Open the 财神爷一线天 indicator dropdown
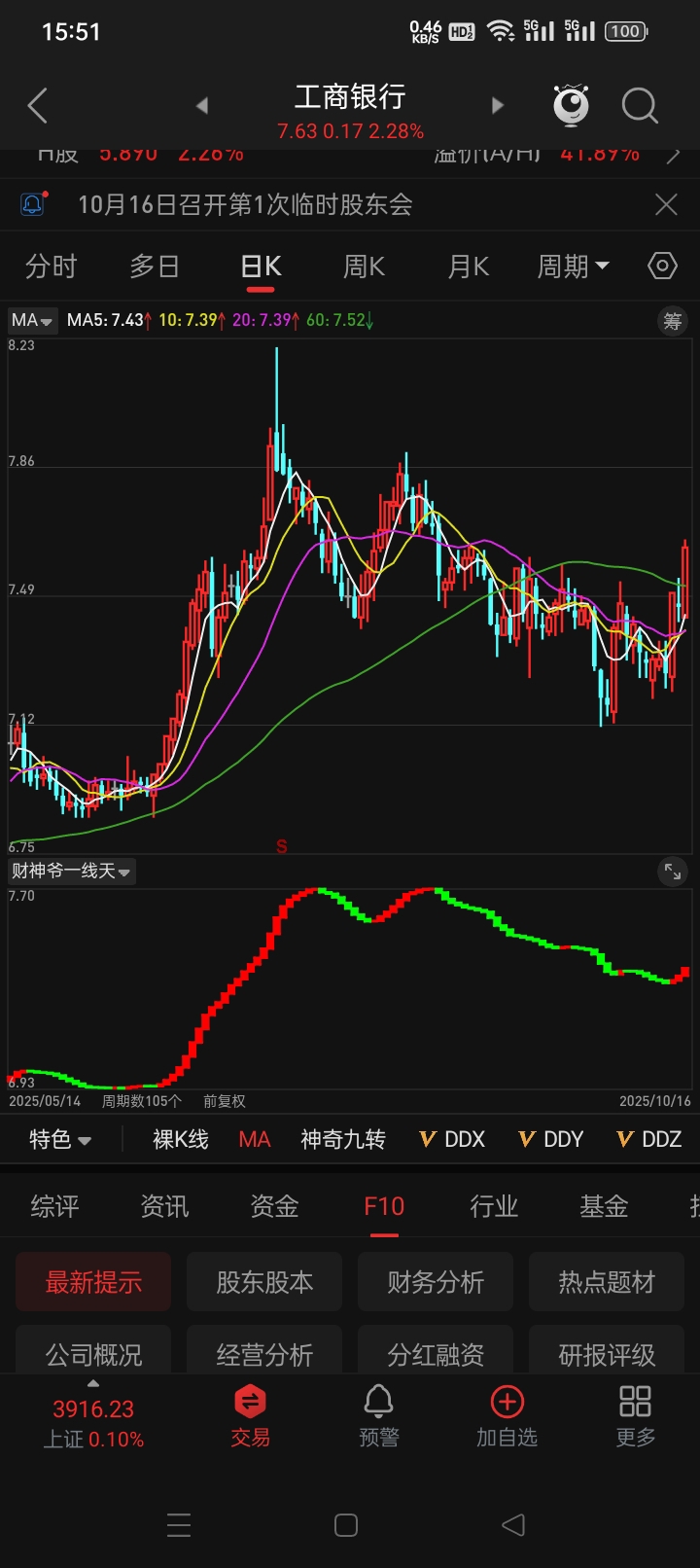This screenshot has width=700, height=1568. coord(71,871)
